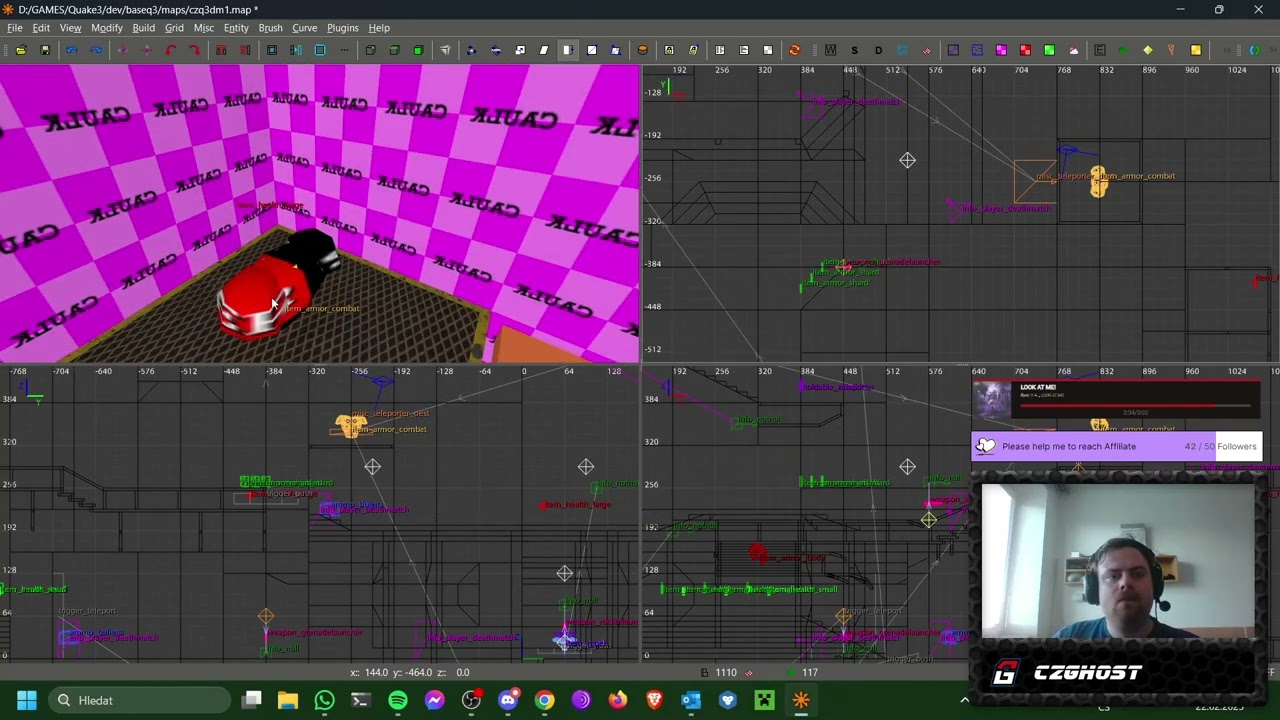Click the blue-green braces icon
Viewport: 1280px width, 720px height.
tap(1255, 50)
